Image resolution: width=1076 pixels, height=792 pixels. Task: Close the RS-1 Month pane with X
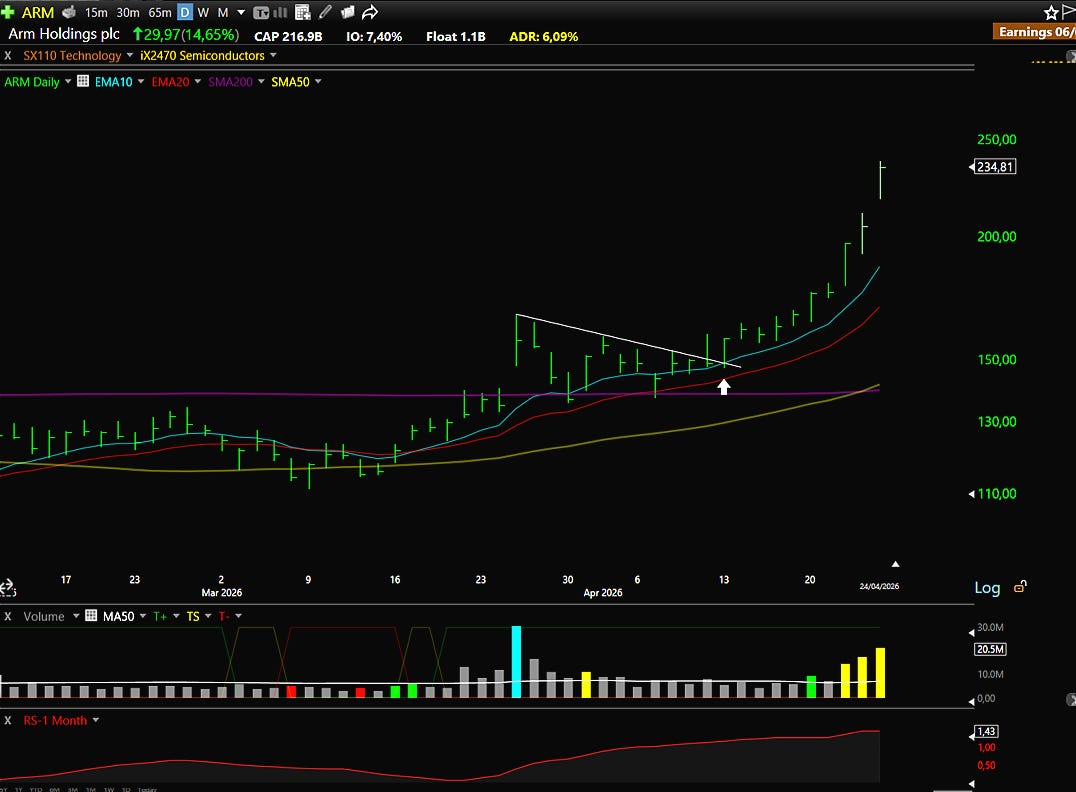click(8, 721)
